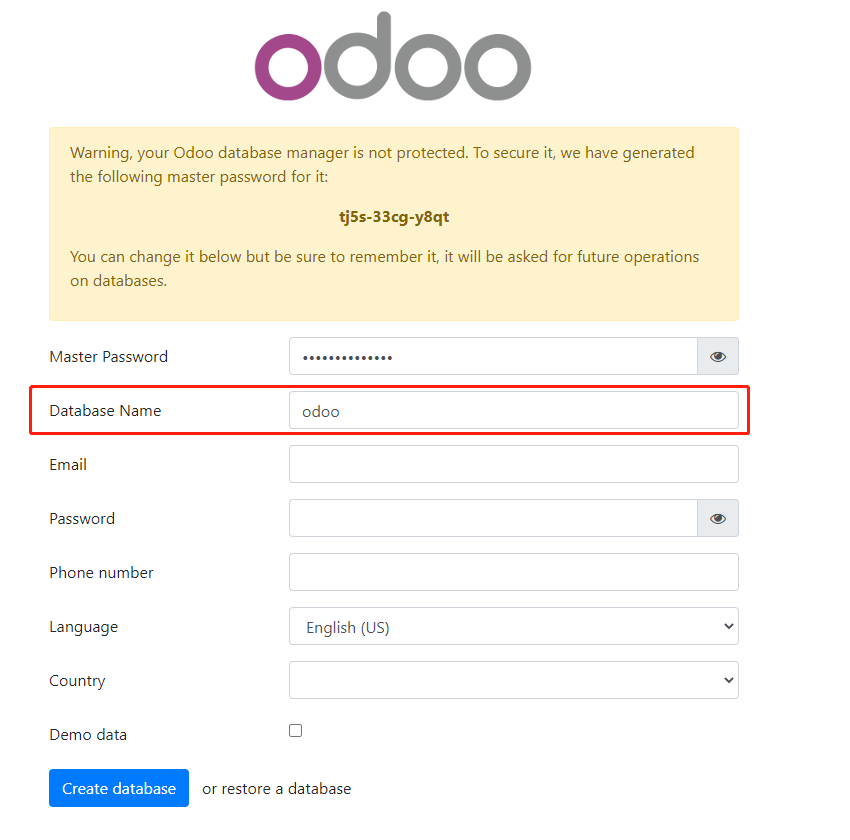Enable the Demo data checkbox
Image resolution: width=850 pixels, height=840 pixels.
point(295,730)
